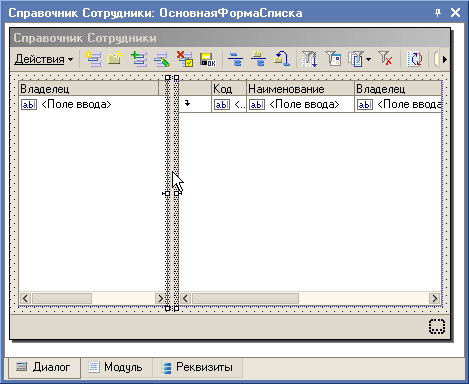Click the filter by current value icon
Screen dimensions: 469x384
pyautogui.click(x=333, y=59)
